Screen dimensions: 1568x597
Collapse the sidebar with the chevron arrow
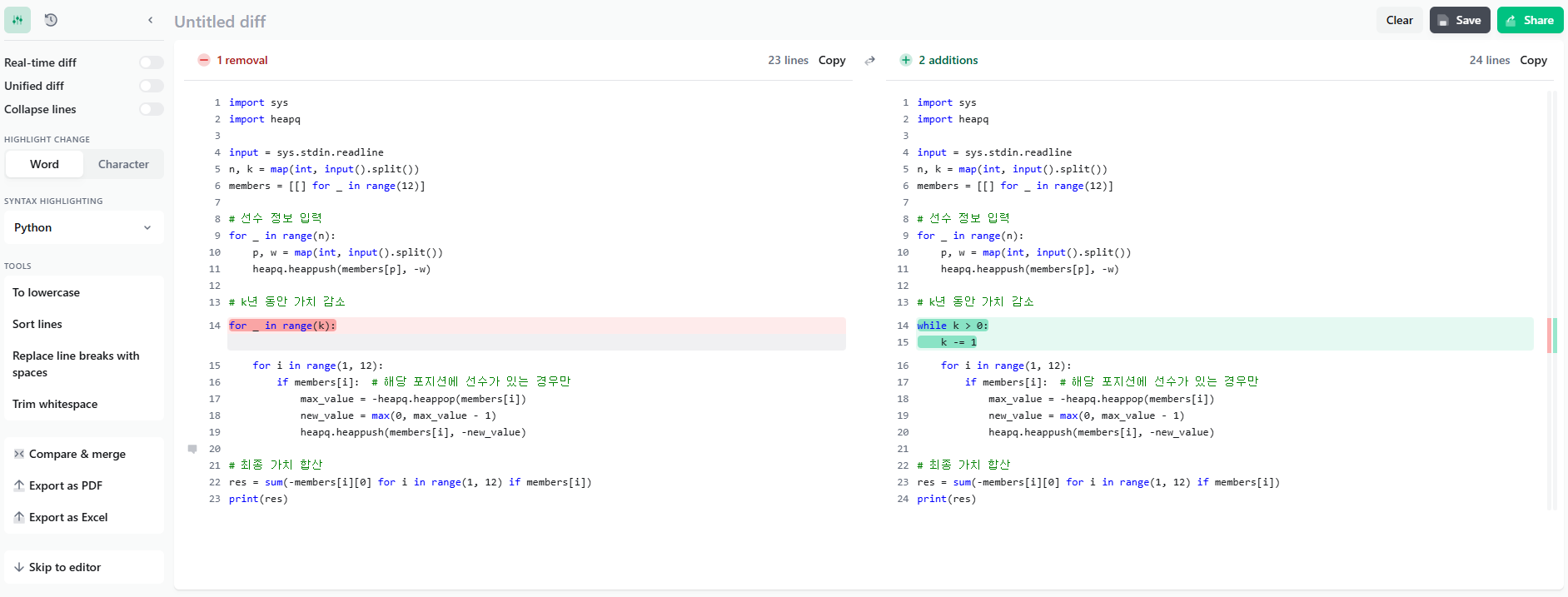[150, 20]
